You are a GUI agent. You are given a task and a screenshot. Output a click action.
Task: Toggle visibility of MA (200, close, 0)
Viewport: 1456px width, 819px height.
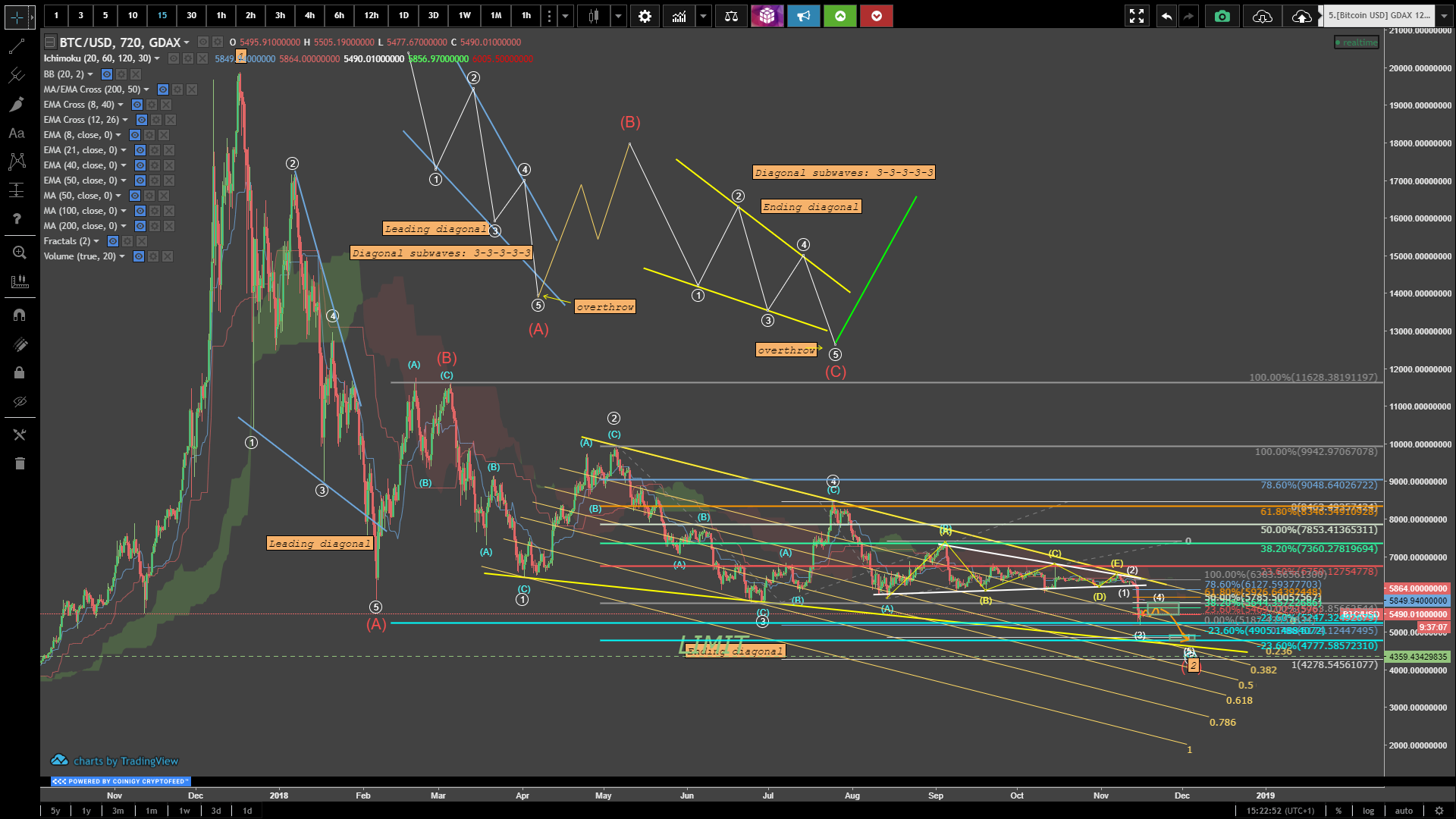pyautogui.click(x=140, y=226)
